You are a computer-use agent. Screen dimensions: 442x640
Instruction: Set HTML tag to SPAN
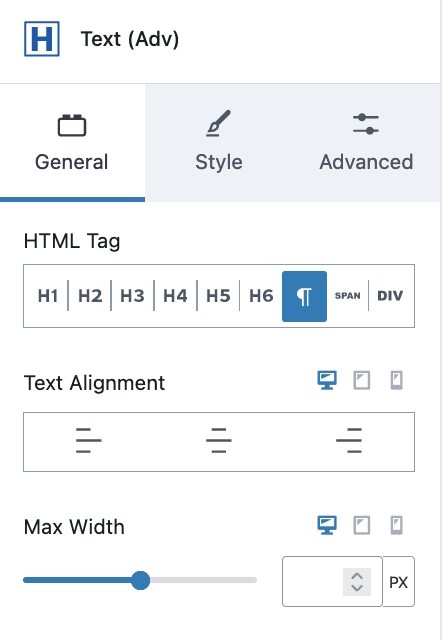pos(348,296)
